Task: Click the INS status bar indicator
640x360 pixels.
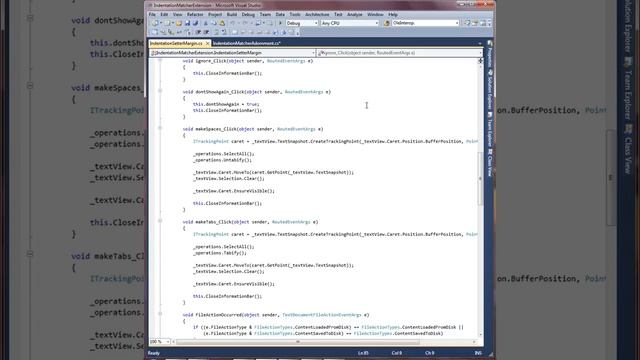Action: click(x=478, y=353)
